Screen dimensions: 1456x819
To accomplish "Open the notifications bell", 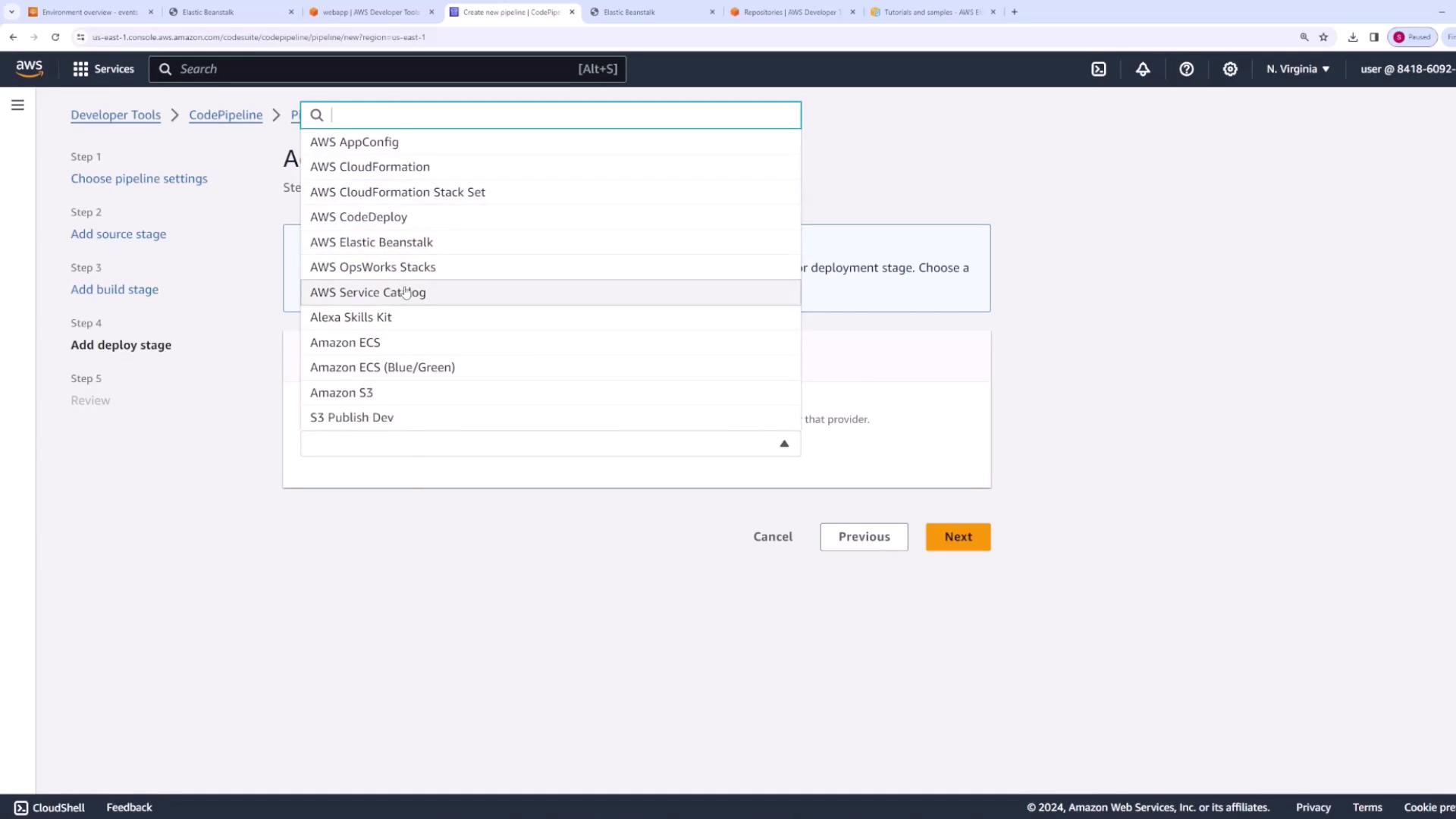I will coord(1143,69).
